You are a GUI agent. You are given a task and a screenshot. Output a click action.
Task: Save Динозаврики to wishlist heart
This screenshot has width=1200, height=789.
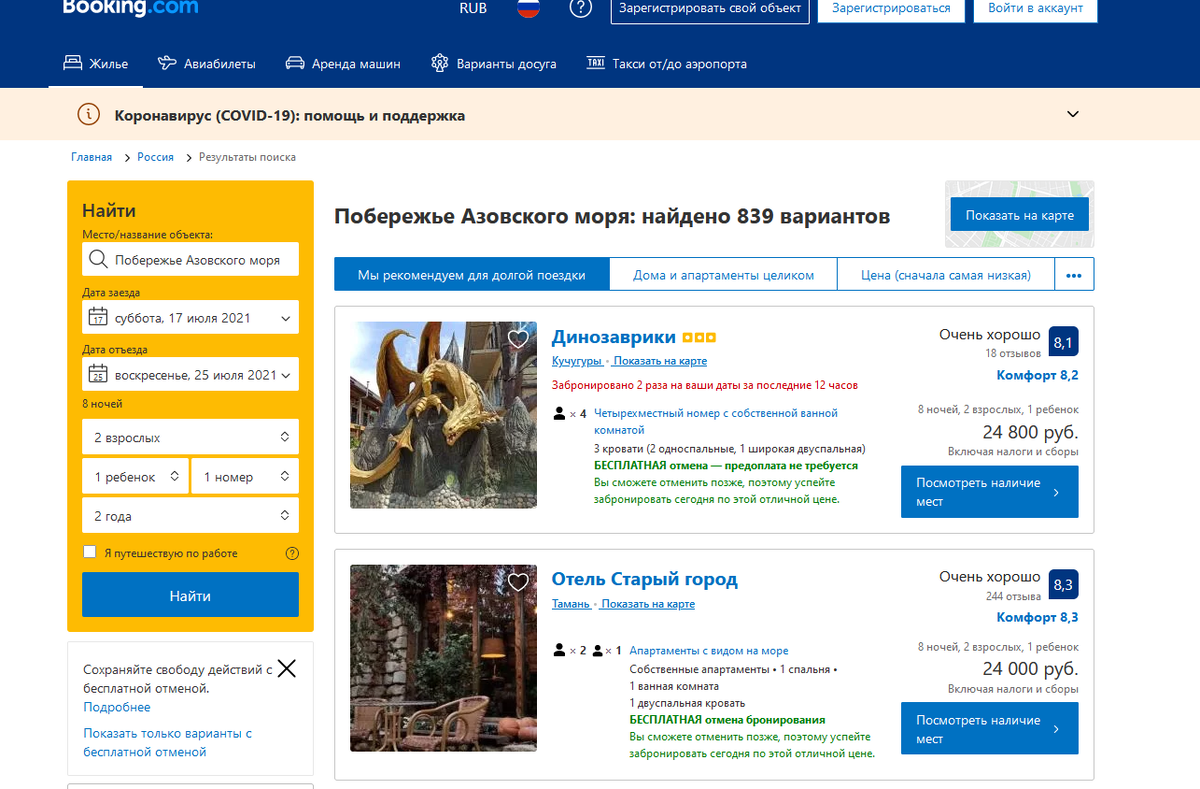(518, 339)
